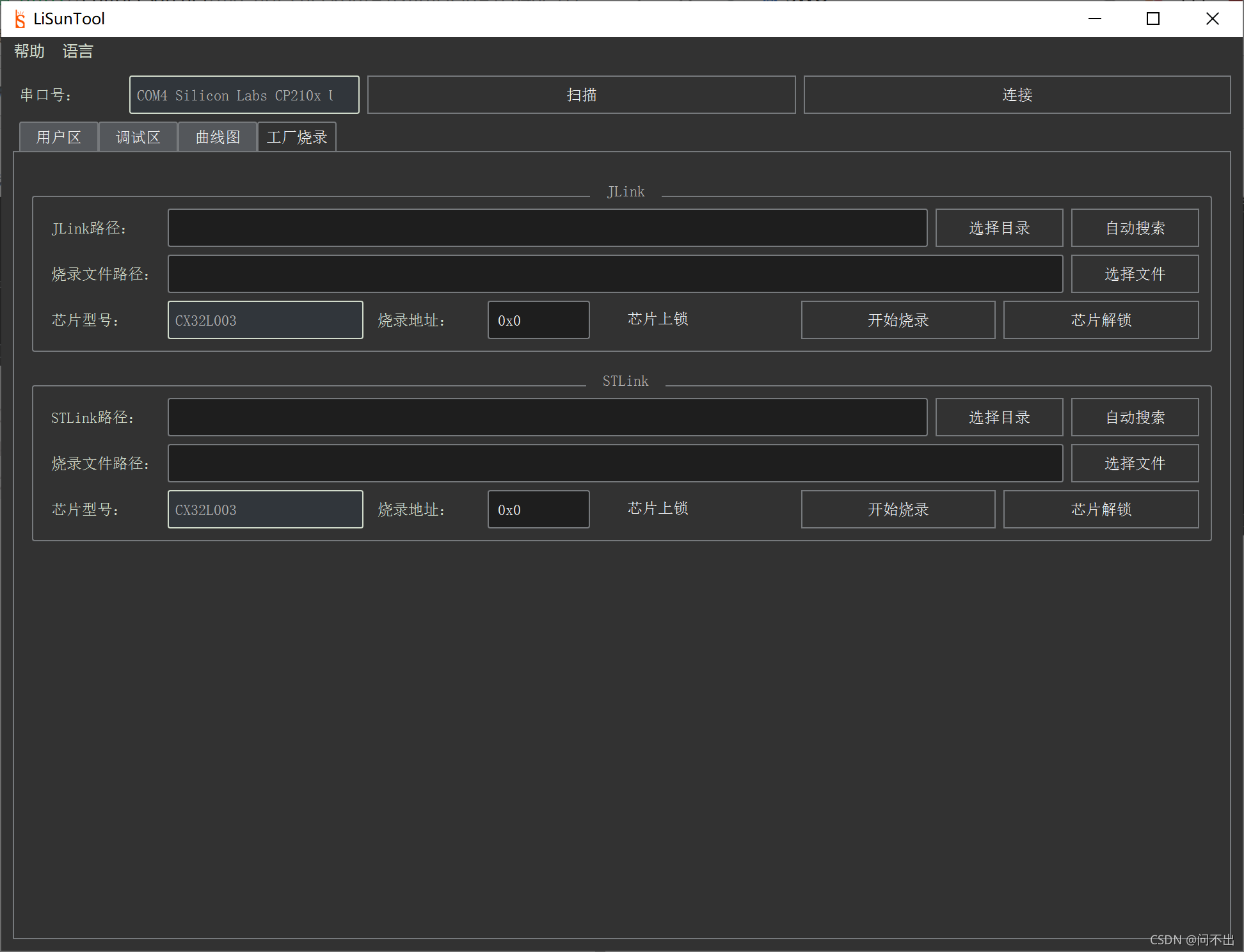Toggle 芯片上锁 in JLink section
This screenshot has height=952, width=1244.
click(x=658, y=319)
